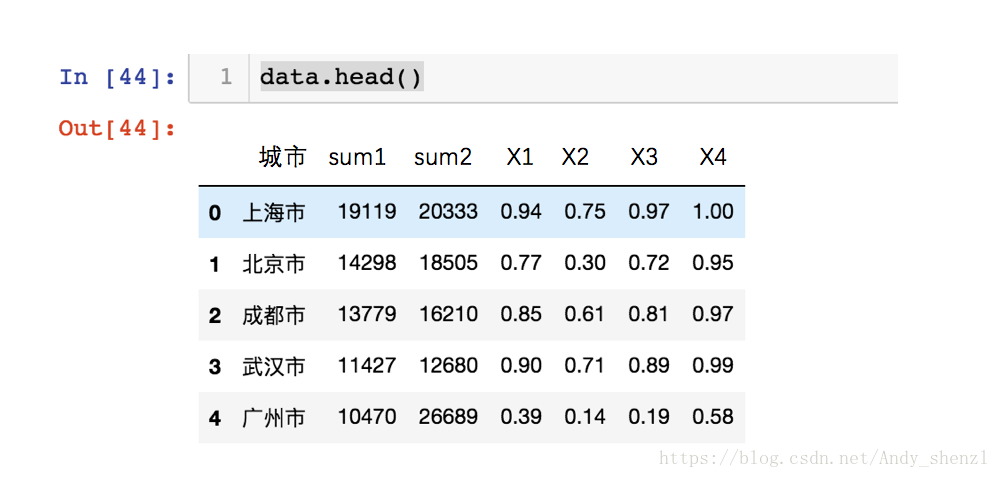Click X3 value 0.89 for 武汉市
The width and height of the screenshot is (1000, 478).
pyautogui.click(x=649, y=366)
